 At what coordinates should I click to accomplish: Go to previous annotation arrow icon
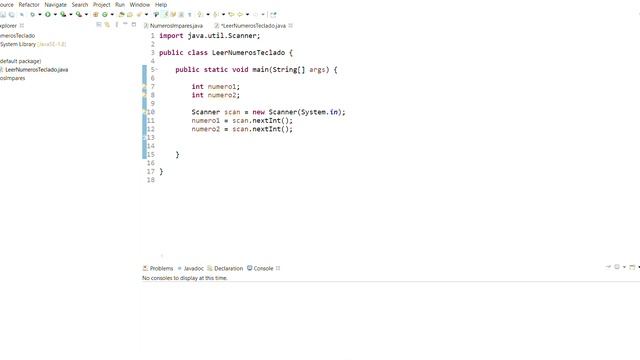point(216,14)
